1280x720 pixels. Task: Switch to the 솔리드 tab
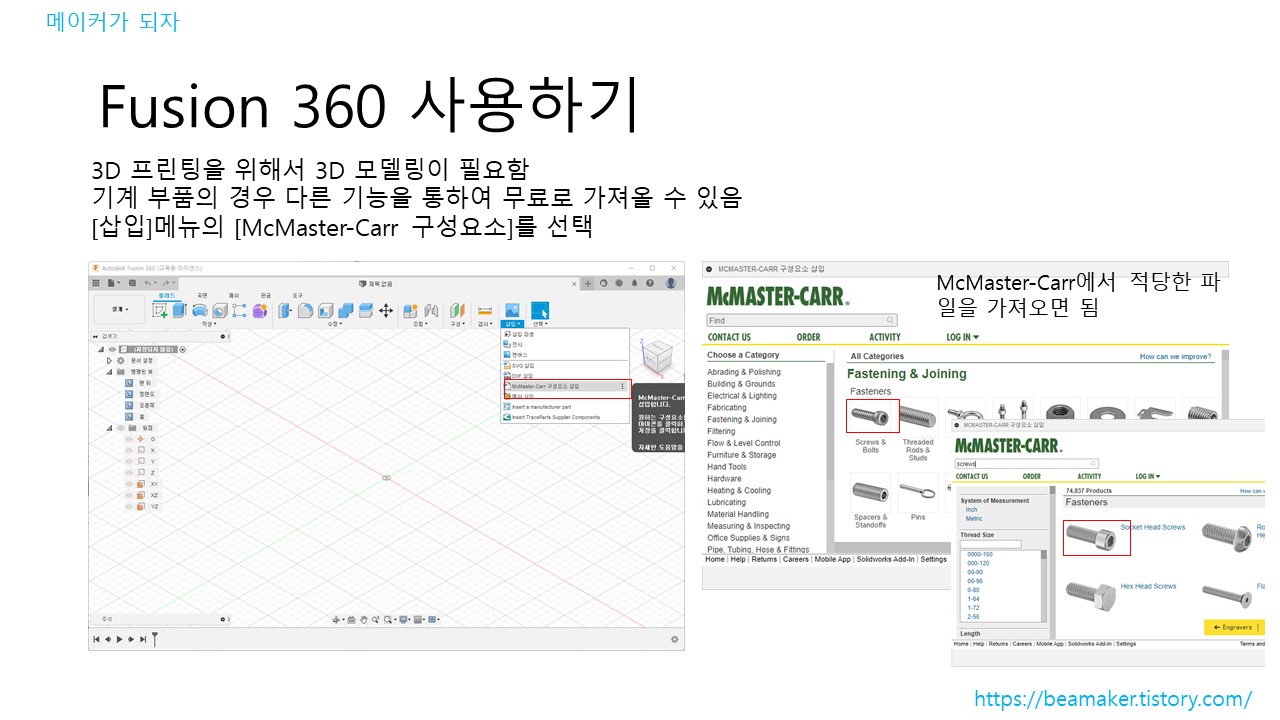click(169, 296)
